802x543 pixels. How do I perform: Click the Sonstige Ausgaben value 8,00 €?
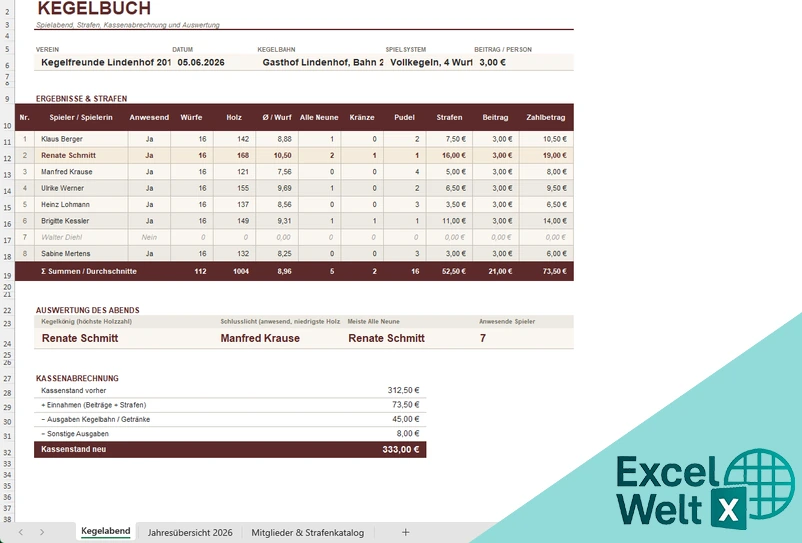coord(408,433)
